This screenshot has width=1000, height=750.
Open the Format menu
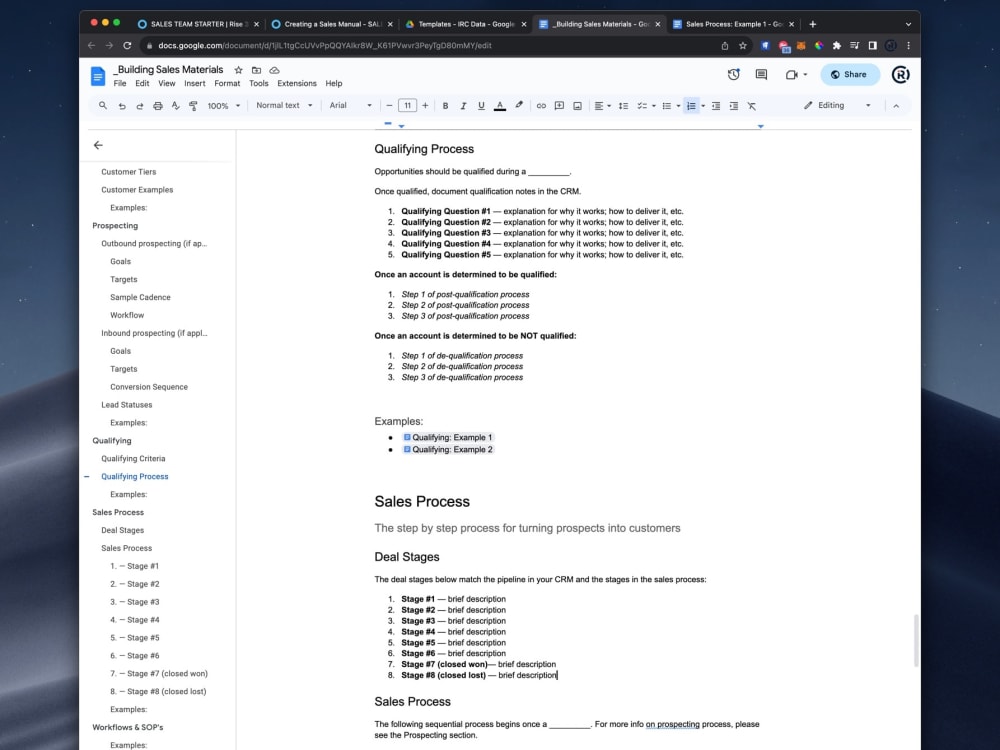coord(227,84)
